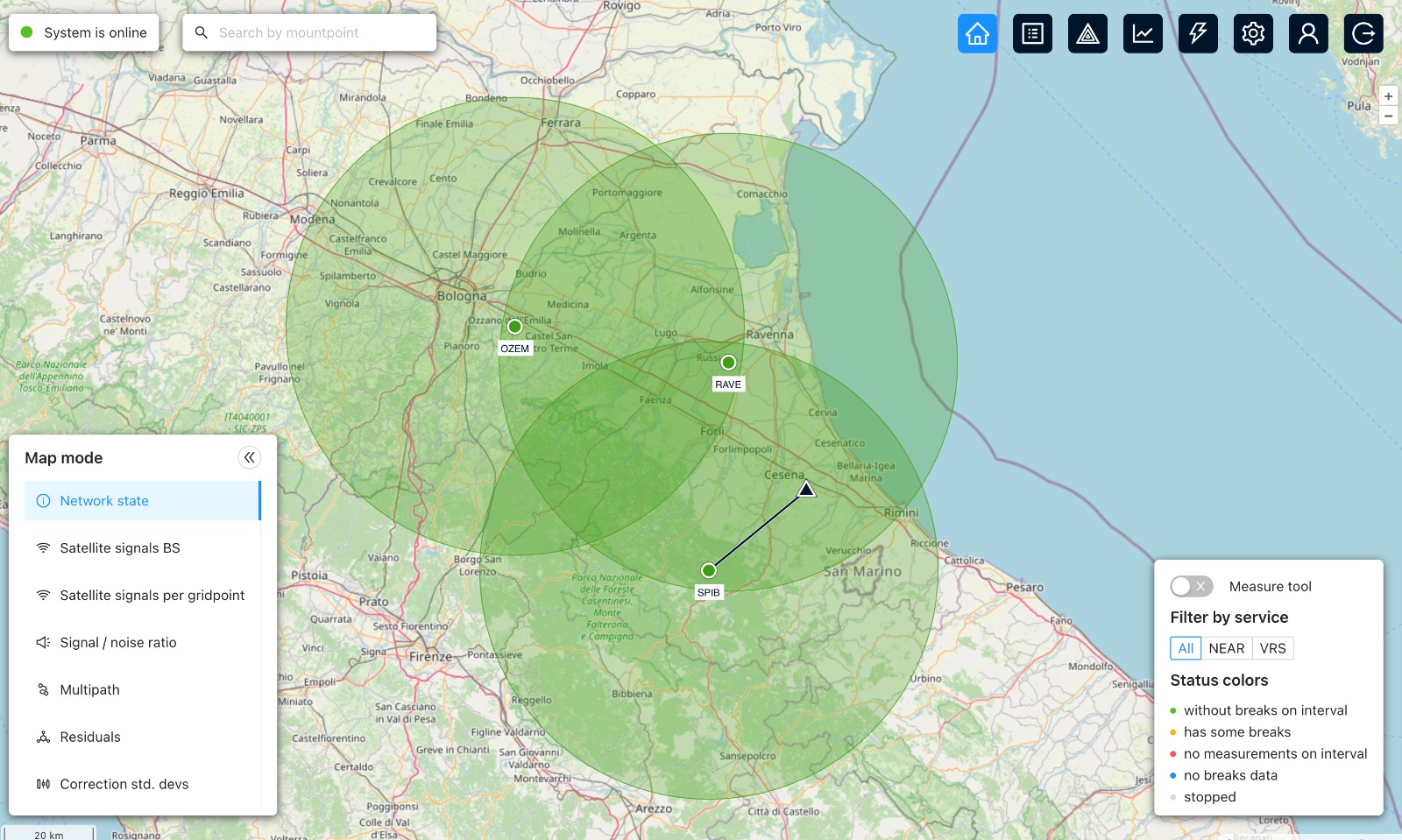Select Satellite signals BS mode
This screenshot has width=1402, height=840.
tap(120, 548)
